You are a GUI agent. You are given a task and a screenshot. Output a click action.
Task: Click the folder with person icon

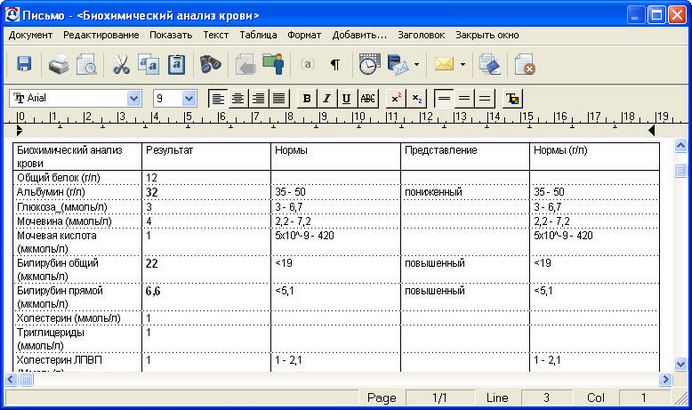tap(273, 64)
